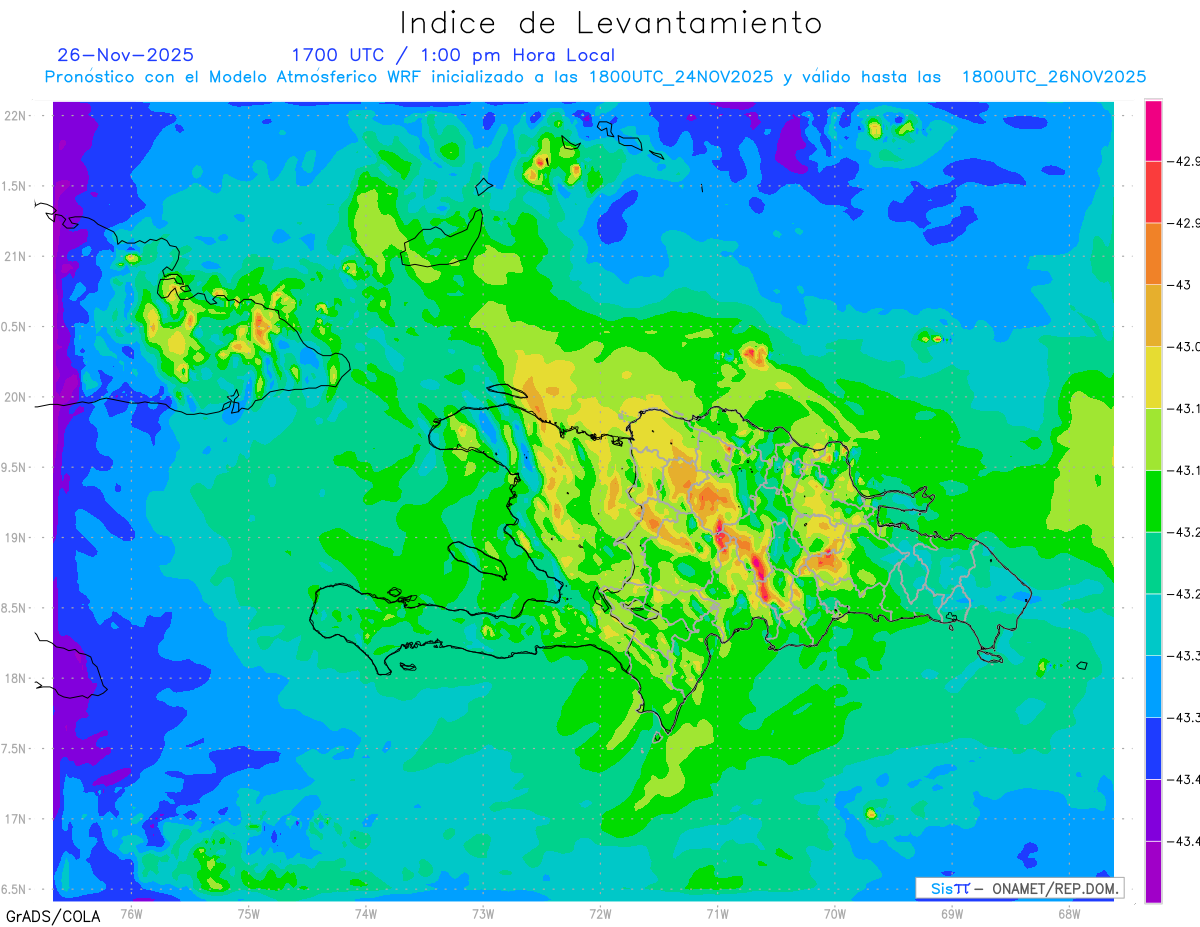
Task: Click the '17N' latitude label
Action: coord(16,819)
